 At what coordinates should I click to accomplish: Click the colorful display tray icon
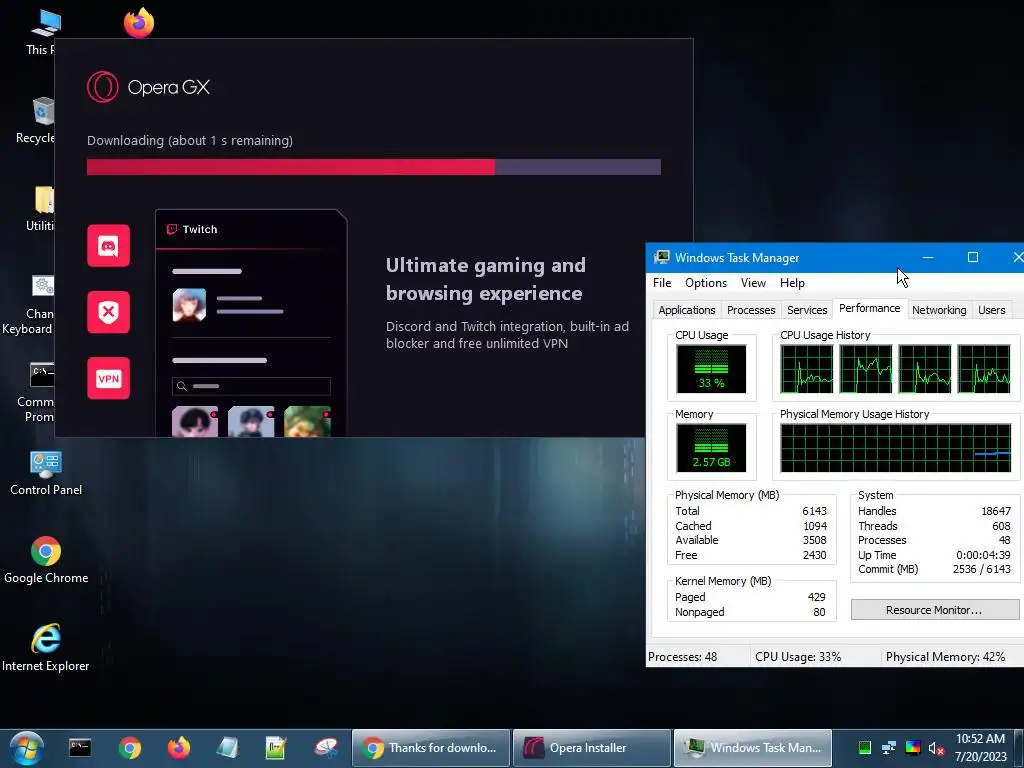coord(913,748)
